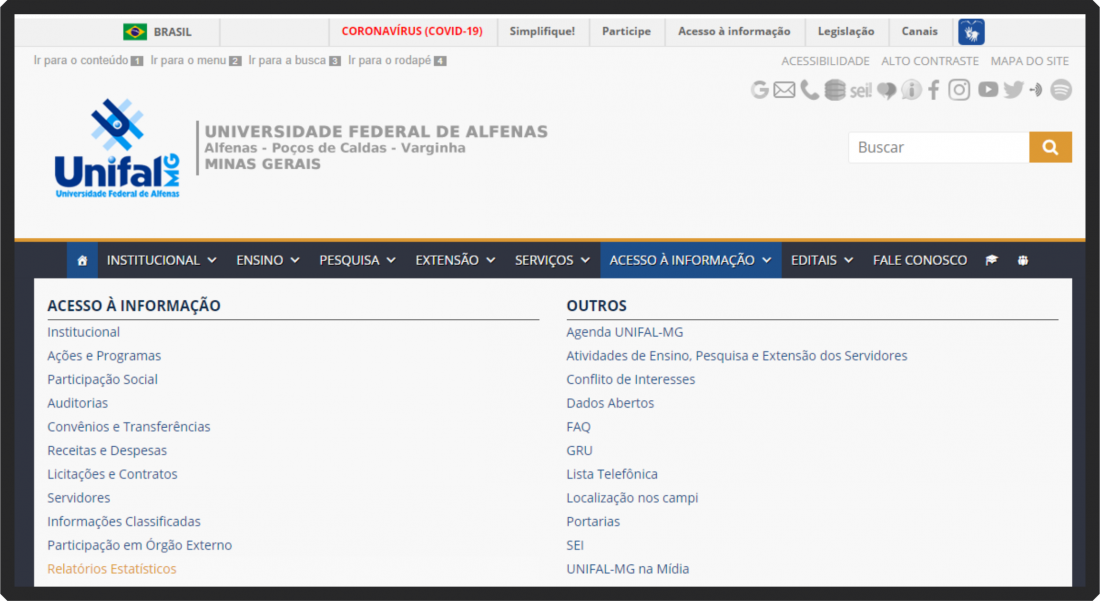
Task: Open Agenda UNIFAL-MG link
Action: coord(624,332)
